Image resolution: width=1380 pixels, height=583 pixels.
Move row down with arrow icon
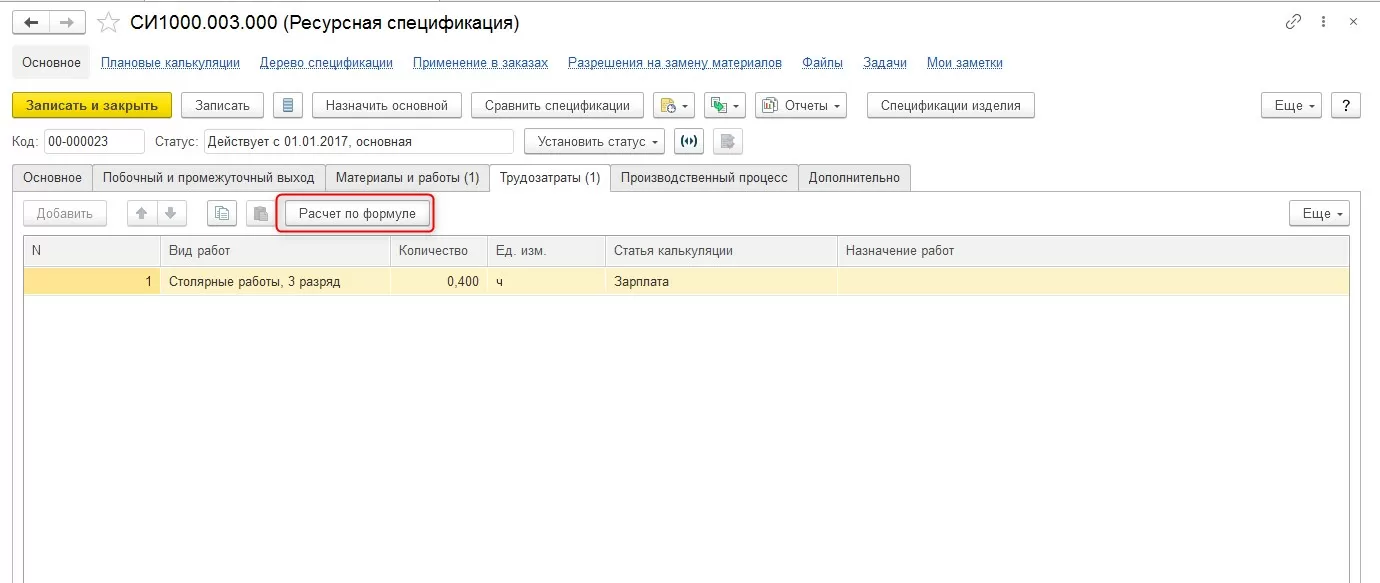click(x=171, y=213)
